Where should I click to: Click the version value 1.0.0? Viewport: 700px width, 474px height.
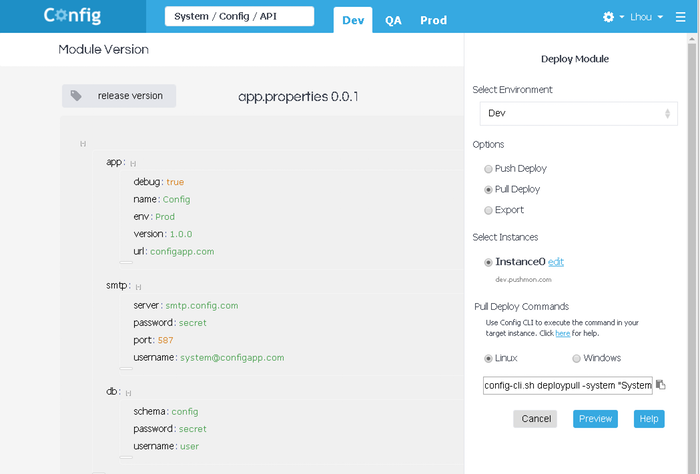click(x=181, y=234)
